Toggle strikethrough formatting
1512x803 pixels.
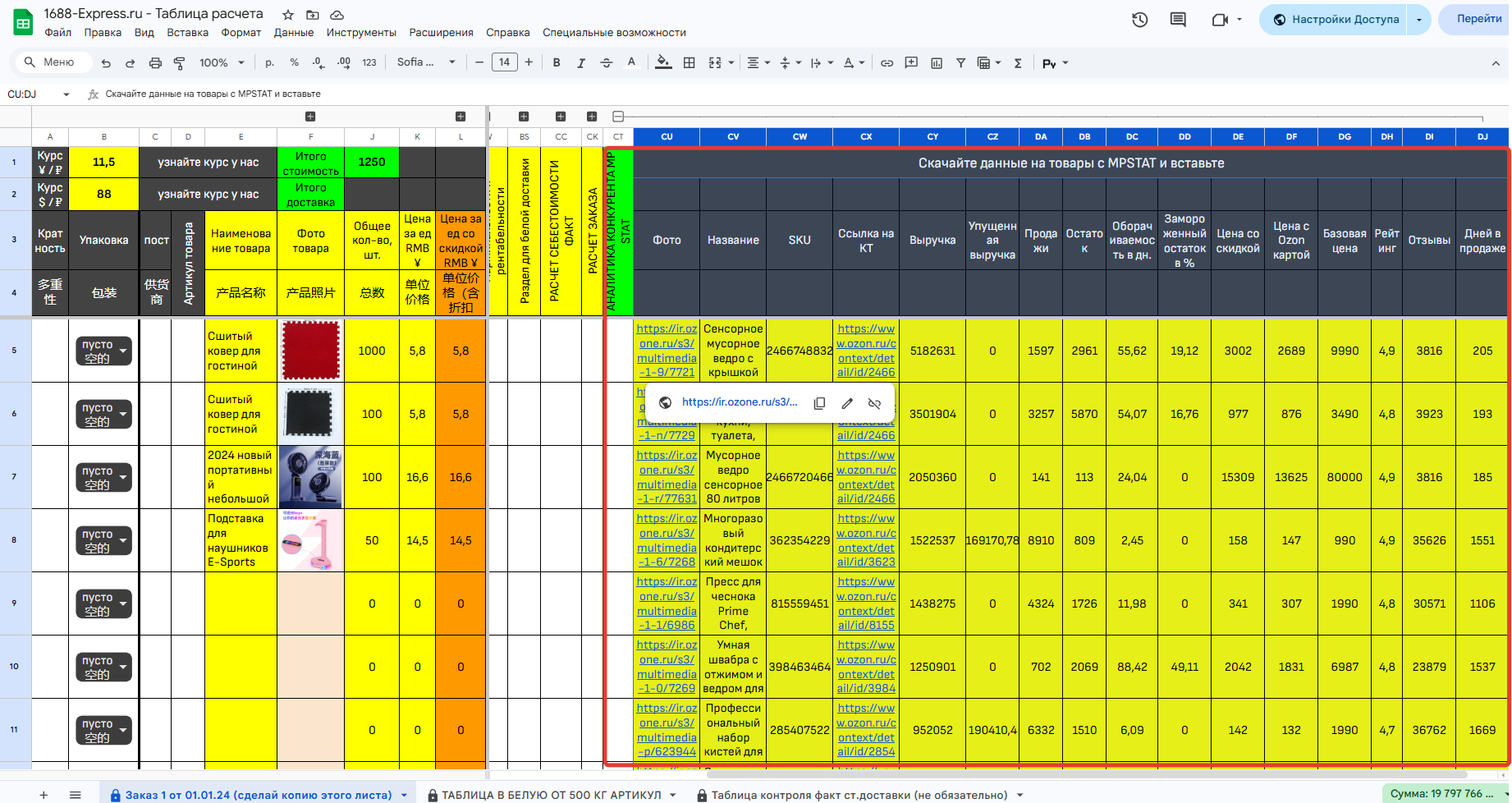coord(606,63)
